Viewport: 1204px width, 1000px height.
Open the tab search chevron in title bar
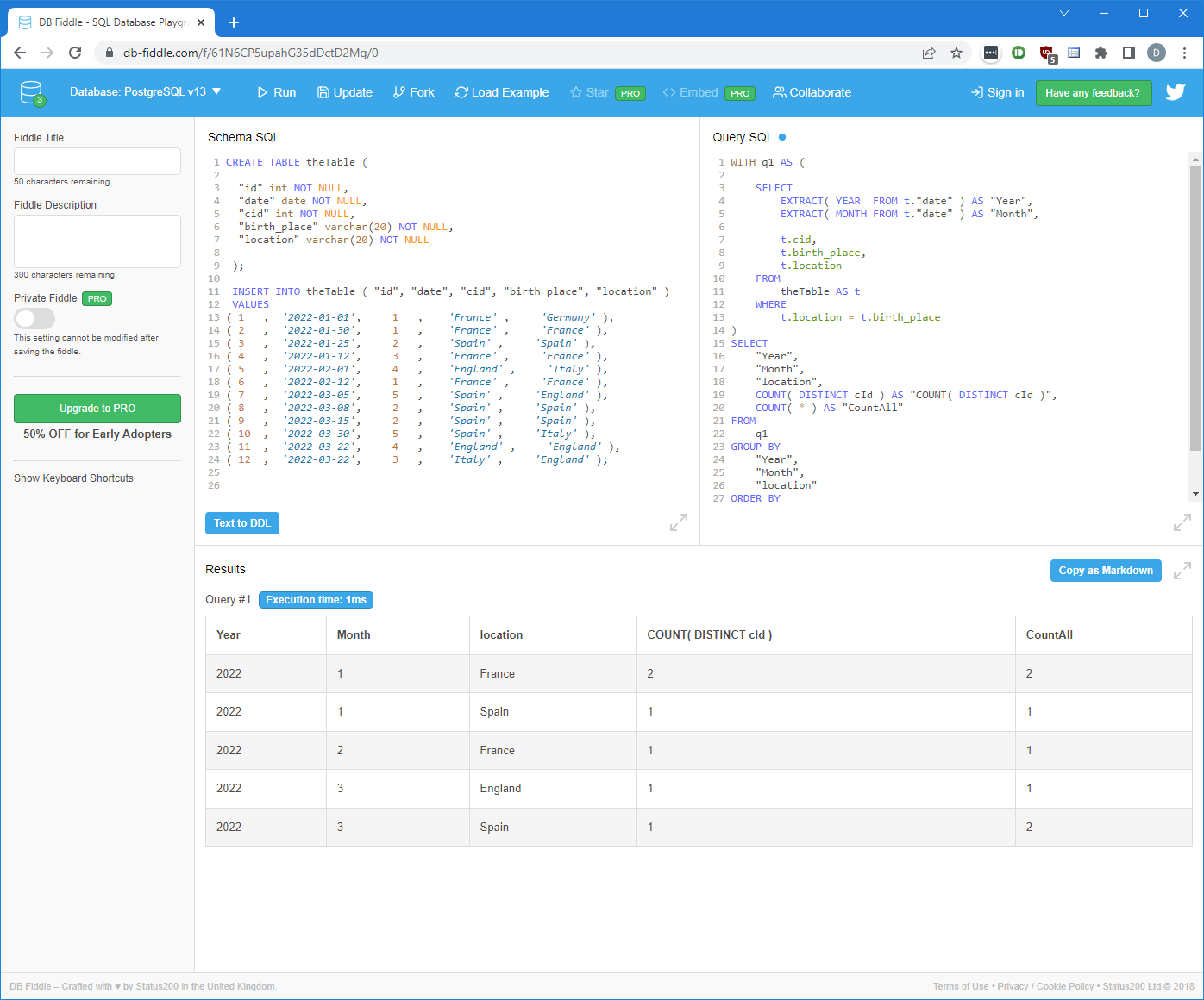[x=1064, y=13]
